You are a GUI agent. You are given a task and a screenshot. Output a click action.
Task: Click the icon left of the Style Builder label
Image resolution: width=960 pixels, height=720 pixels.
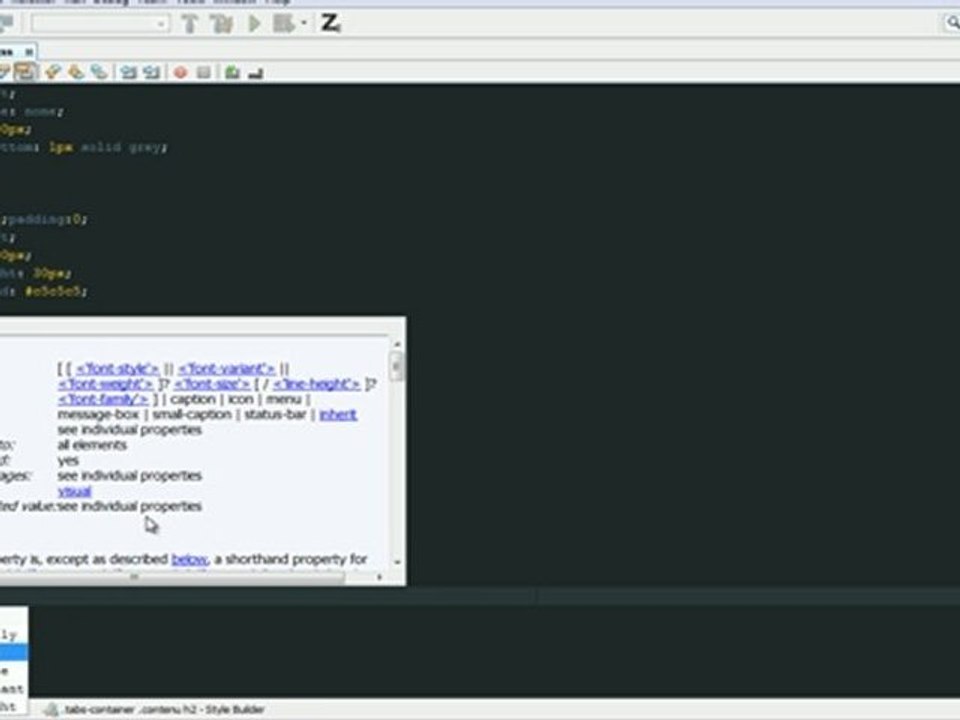[x=51, y=710]
